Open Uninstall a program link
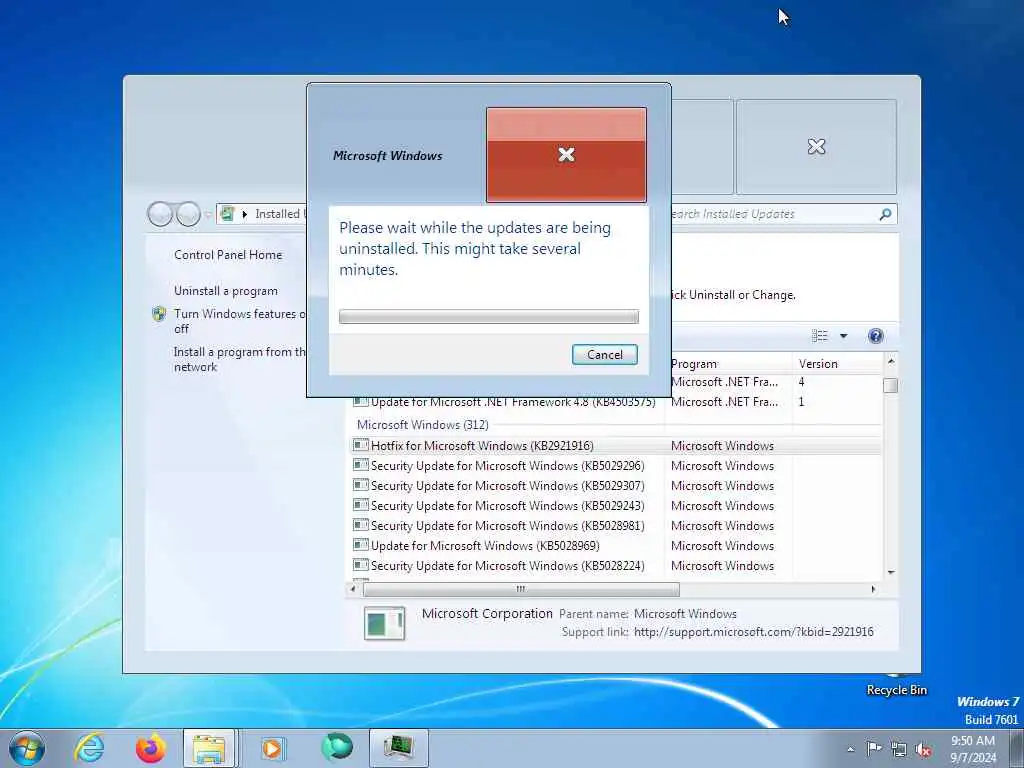Image resolution: width=1024 pixels, height=768 pixels. click(x=225, y=291)
